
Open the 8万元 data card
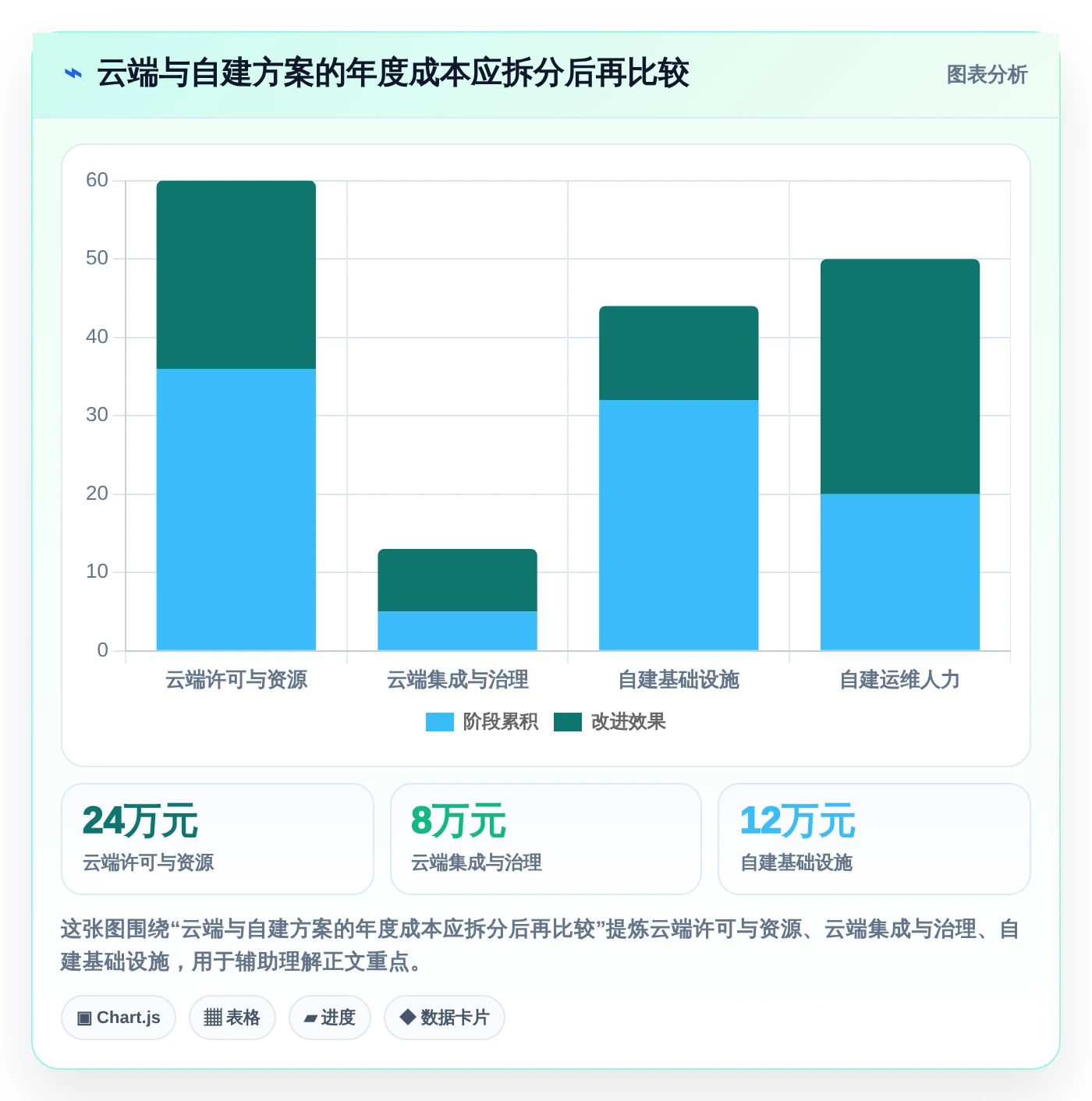(546, 839)
